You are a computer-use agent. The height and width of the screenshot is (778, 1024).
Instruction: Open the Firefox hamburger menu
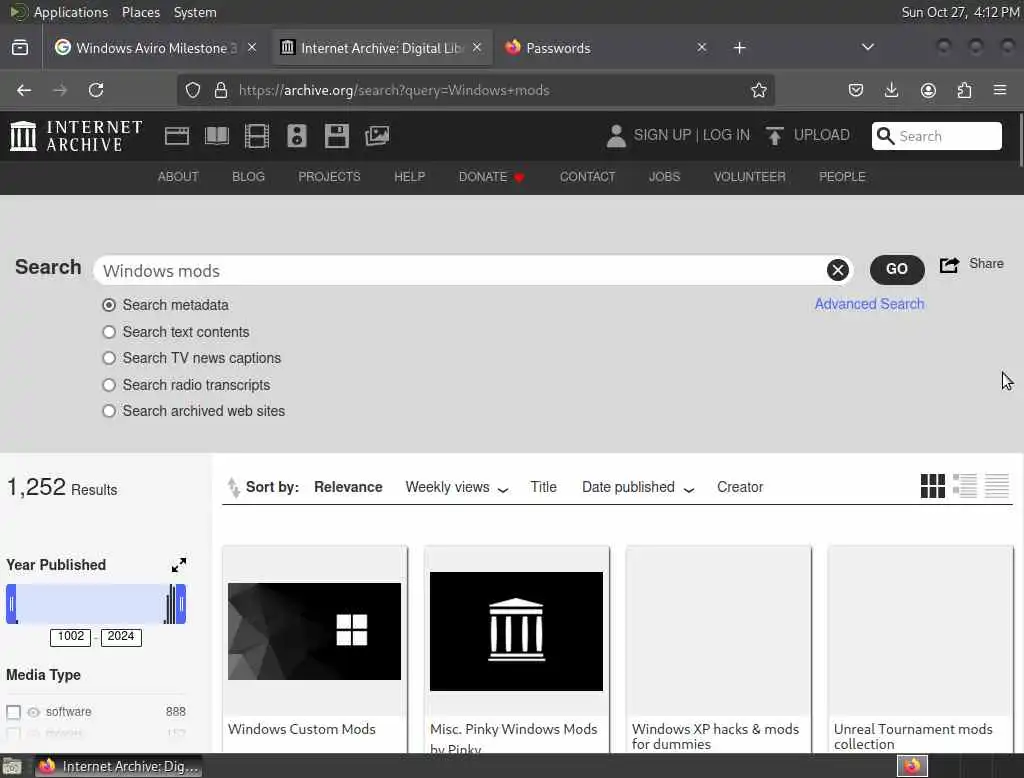click(x=1000, y=90)
